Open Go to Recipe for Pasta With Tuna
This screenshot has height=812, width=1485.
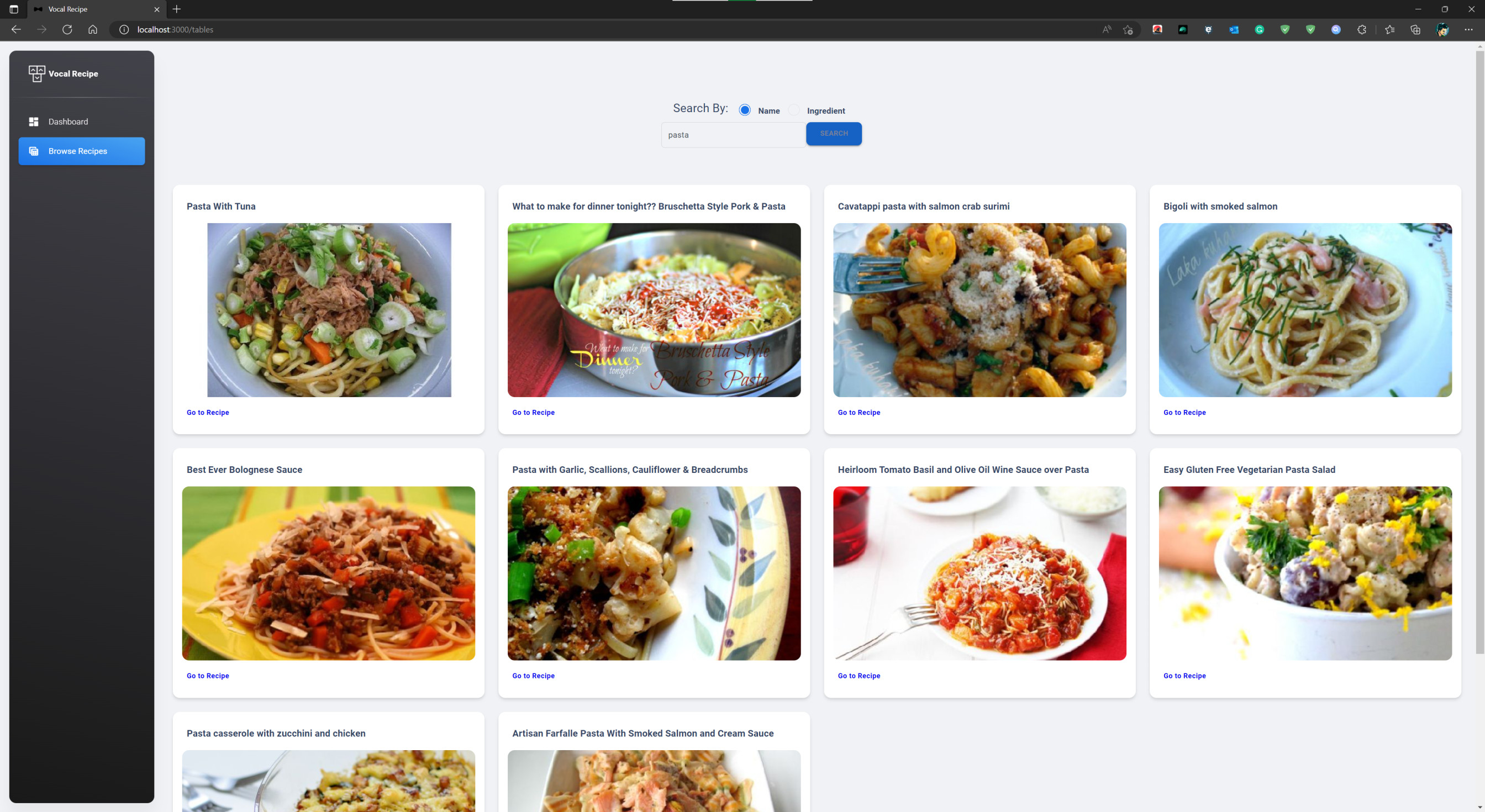208,413
